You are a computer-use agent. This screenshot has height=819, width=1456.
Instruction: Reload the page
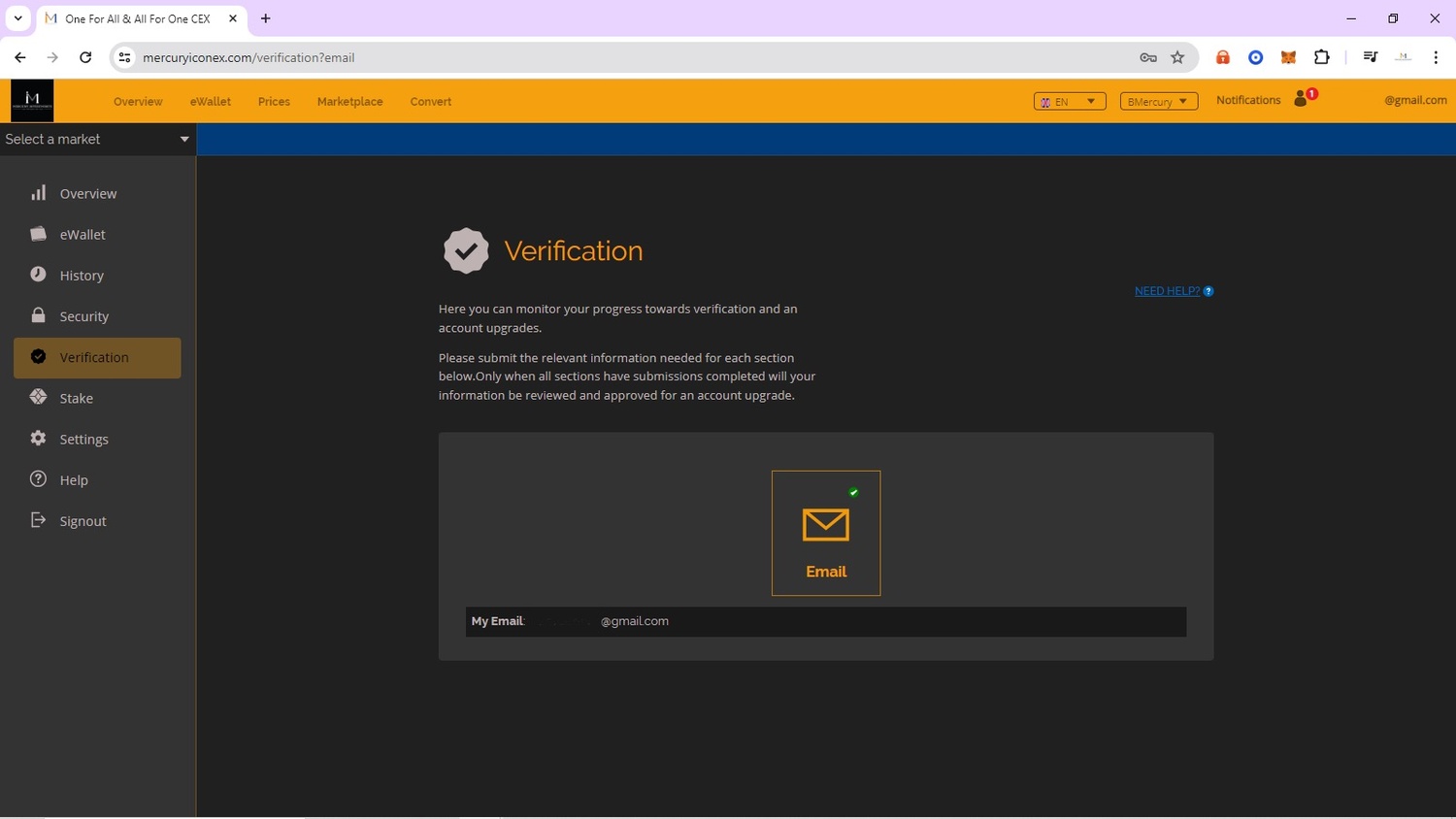coord(85,57)
